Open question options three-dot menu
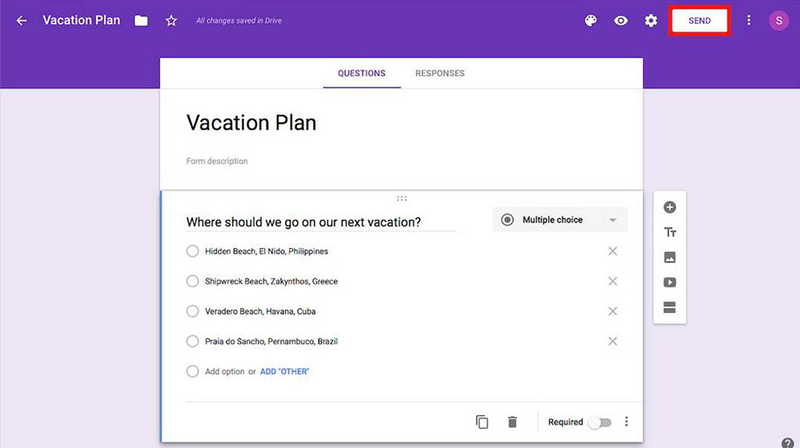Viewport: 800px width, 448px height. pyautogui.click(x=627, y=422)
